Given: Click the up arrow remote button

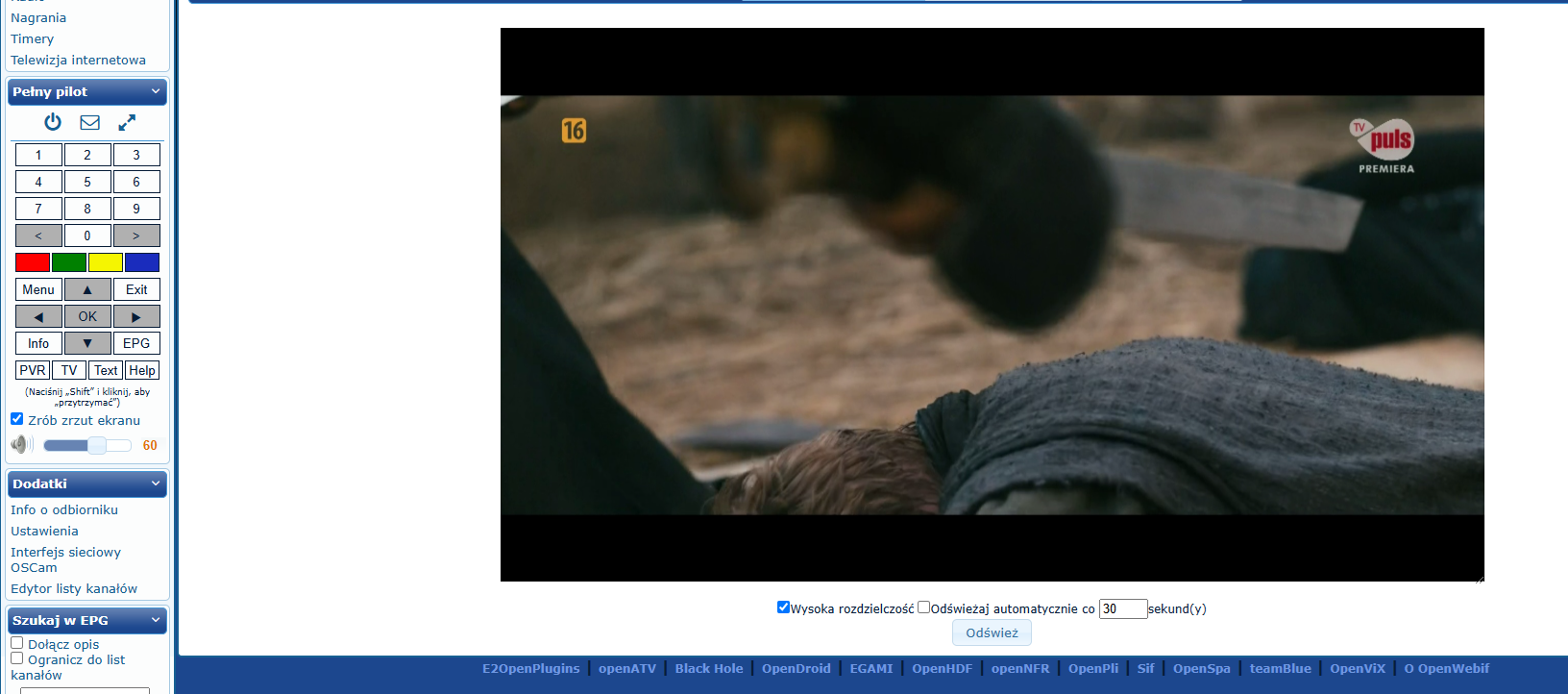Looking at the screenshot, I should pyautogui.click(x=87, y=289).
